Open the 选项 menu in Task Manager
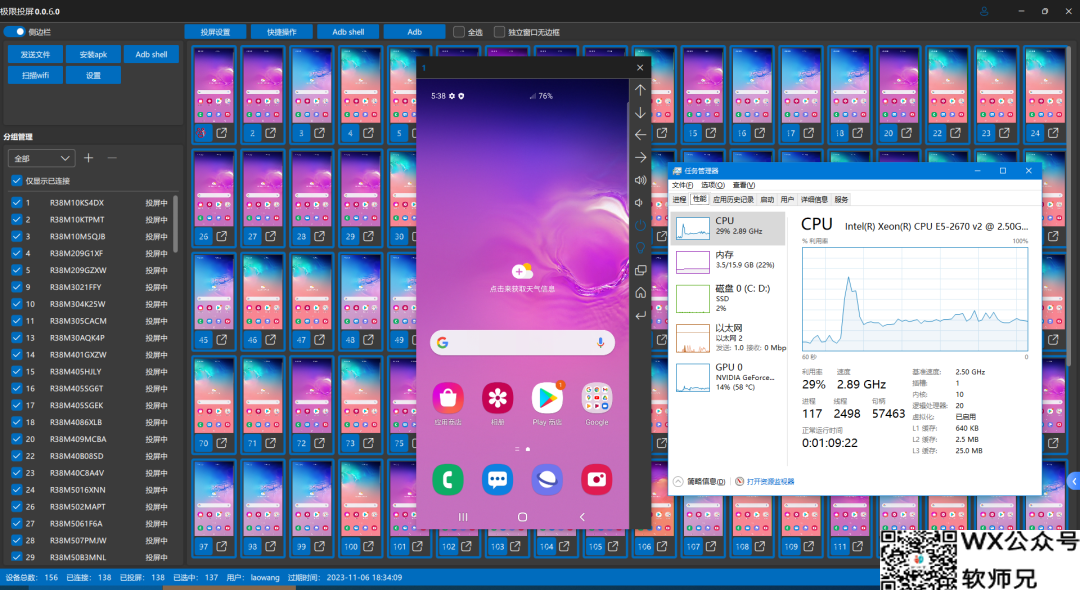The width and height of the screenshot is (1080, 590). tap(712, 185)
